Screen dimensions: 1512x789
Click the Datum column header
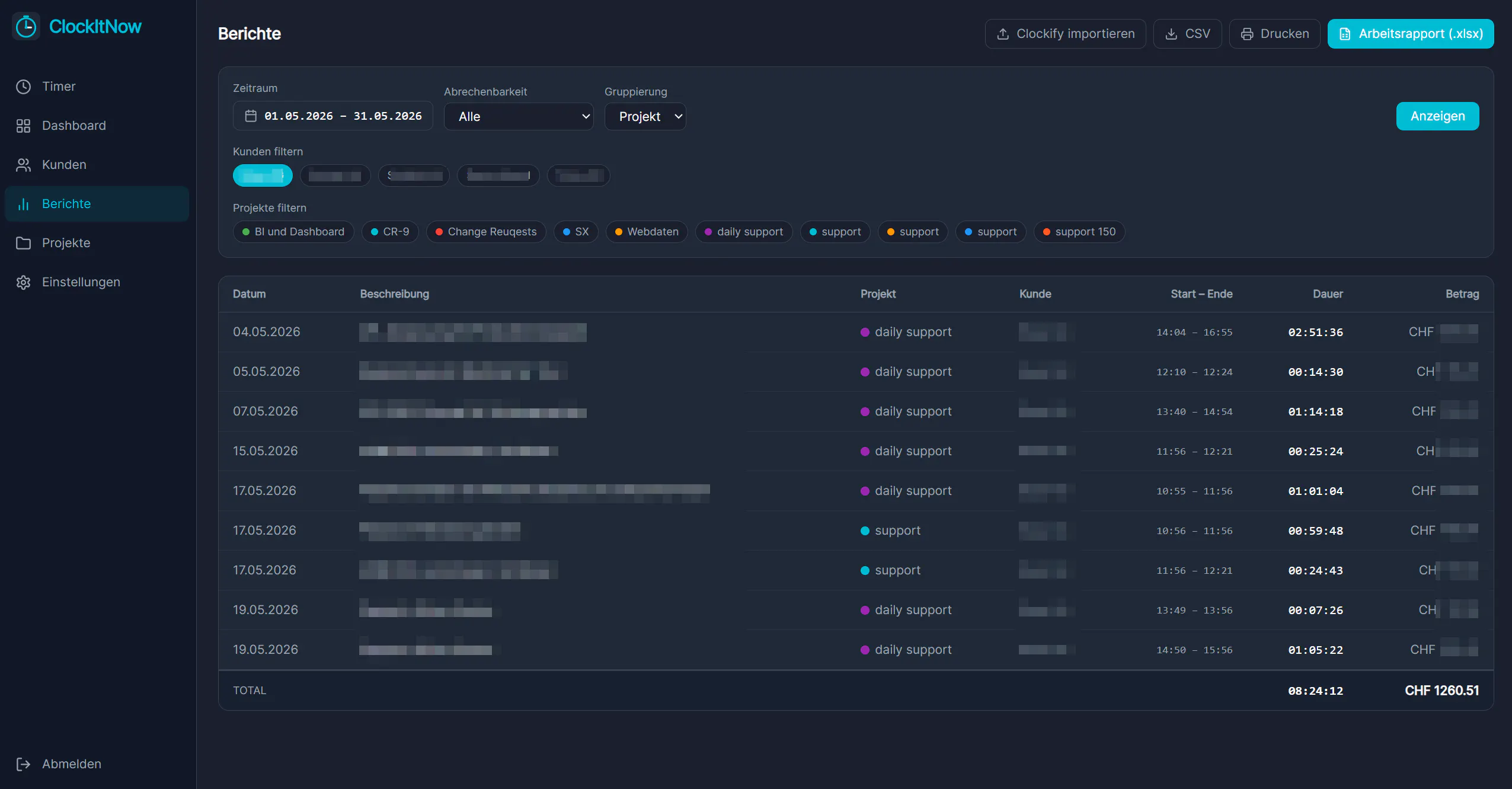249,294
